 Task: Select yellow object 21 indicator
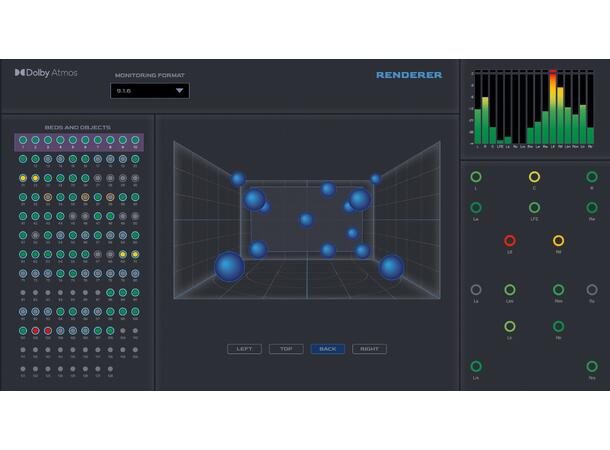tap(23, 178)
